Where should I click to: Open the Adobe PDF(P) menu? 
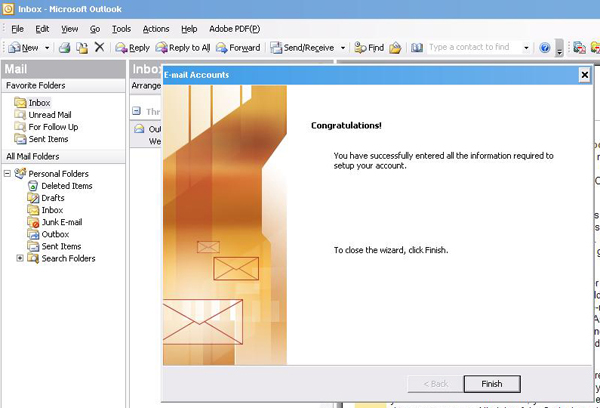[235, 29]
